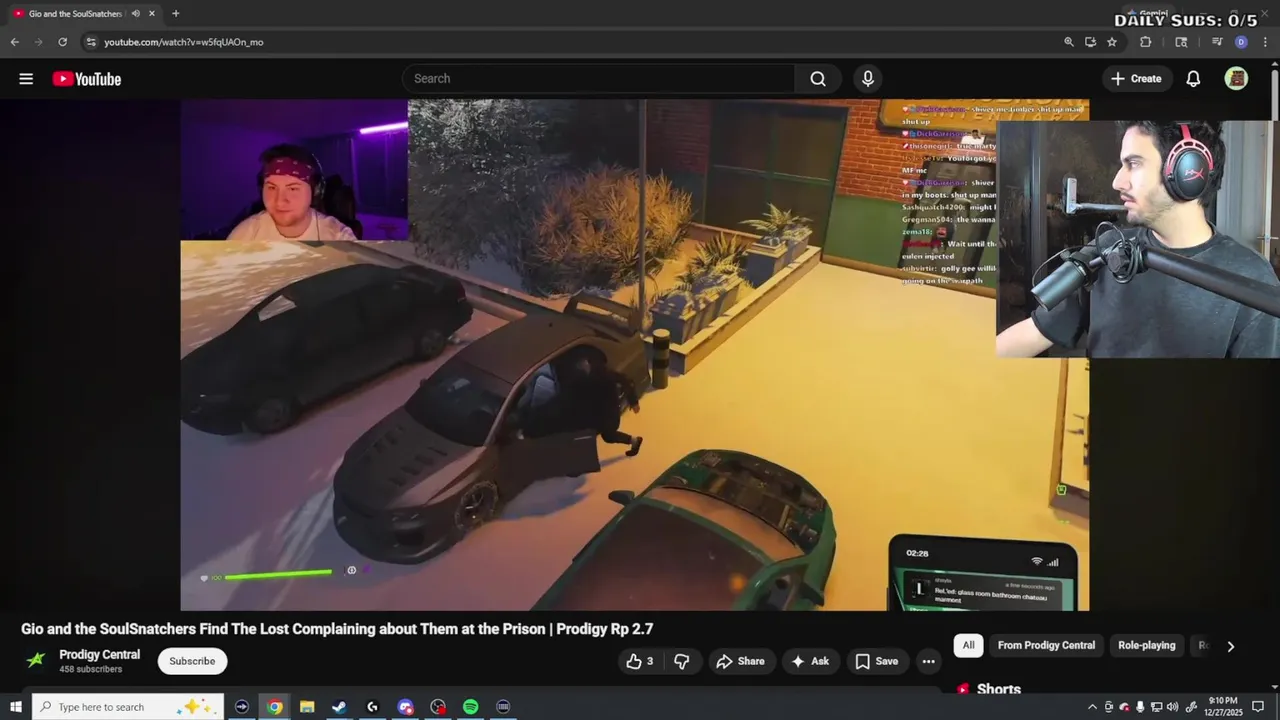Close the Gio and the SoulSnatchers tab
This screenshot has height=720, width=1280.
point(151,13)
